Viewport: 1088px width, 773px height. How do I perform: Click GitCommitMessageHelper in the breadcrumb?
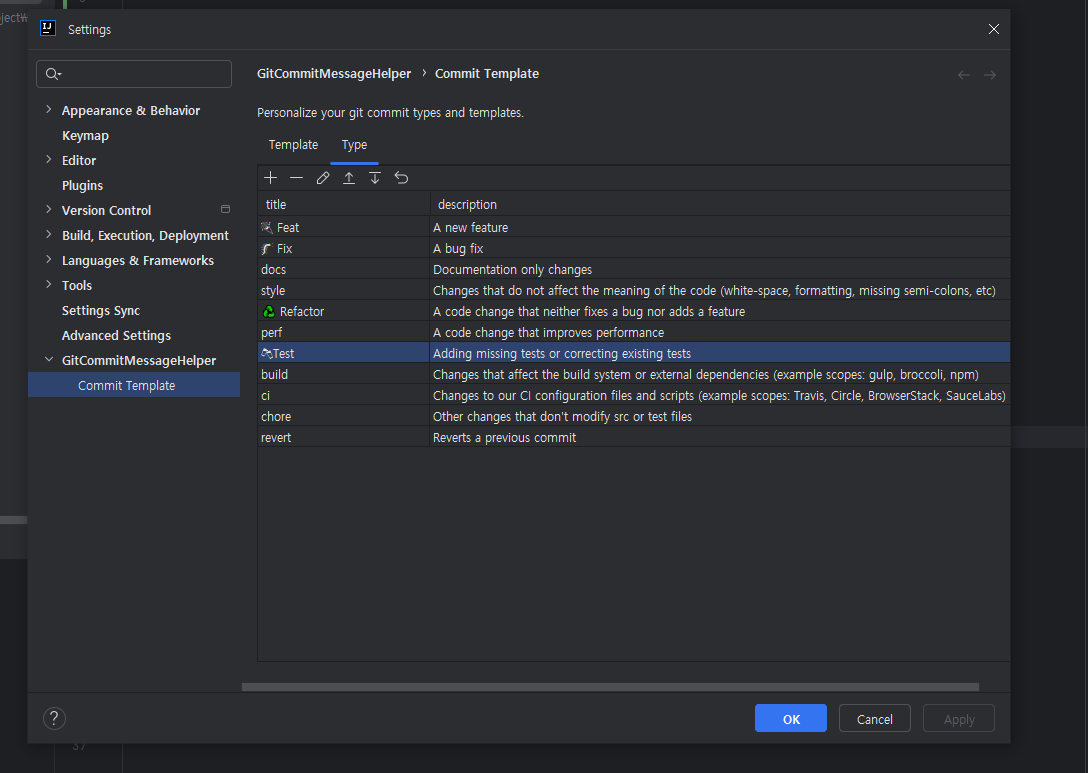pyautogui.click(x=334, y=74)
